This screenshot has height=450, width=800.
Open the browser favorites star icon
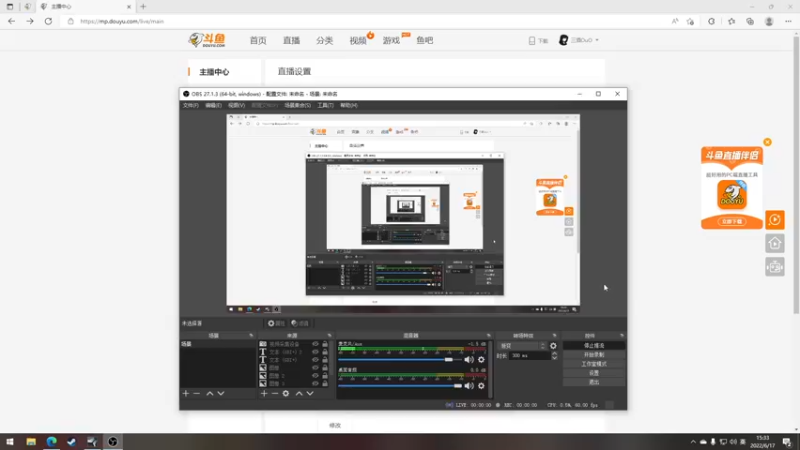[732, 21]
